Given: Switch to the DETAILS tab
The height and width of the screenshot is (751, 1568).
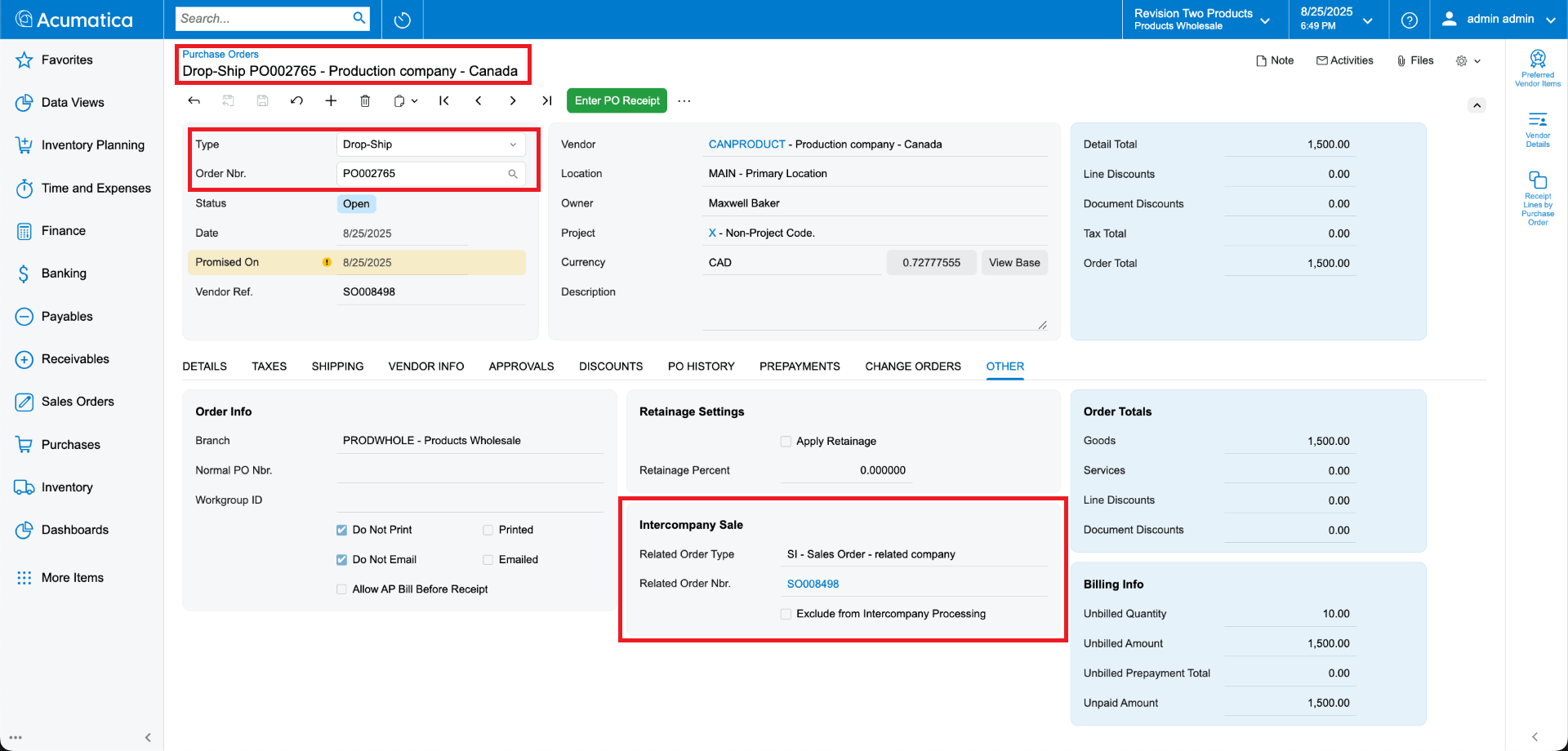Looking at the screenshot, I should (204, 367).
